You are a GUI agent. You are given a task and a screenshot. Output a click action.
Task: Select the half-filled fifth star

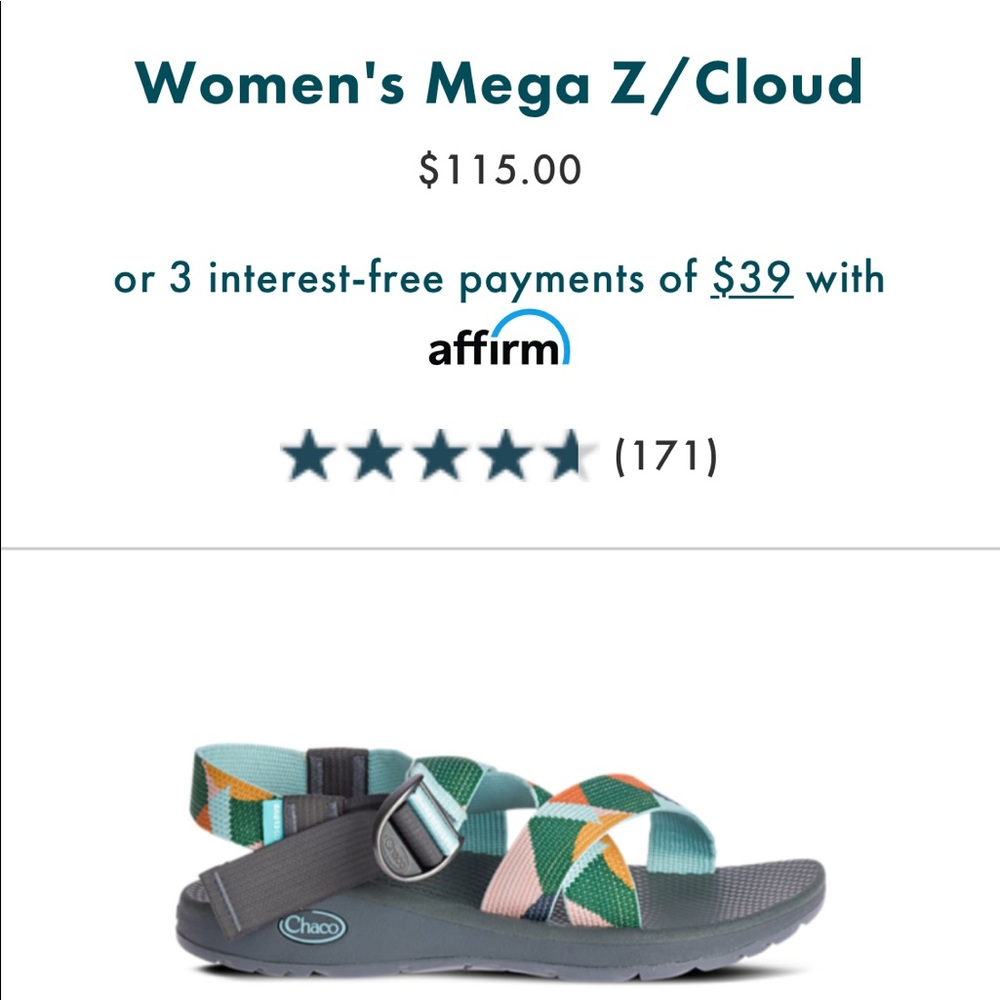pos(565,455)
